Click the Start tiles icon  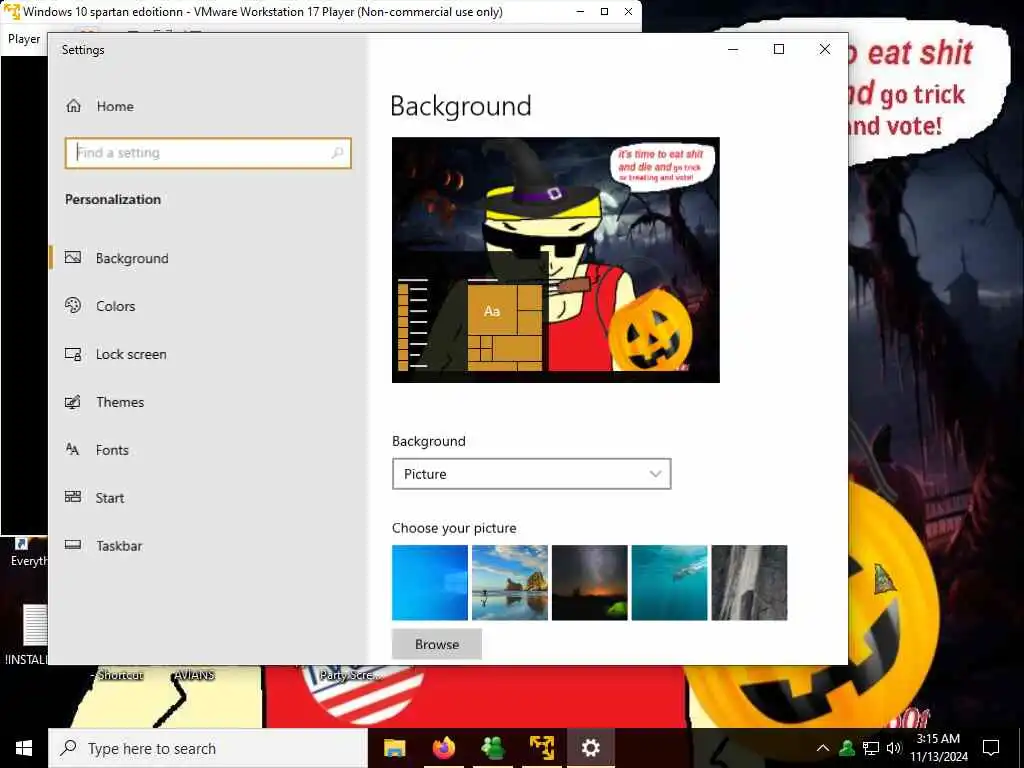(73, 497)
